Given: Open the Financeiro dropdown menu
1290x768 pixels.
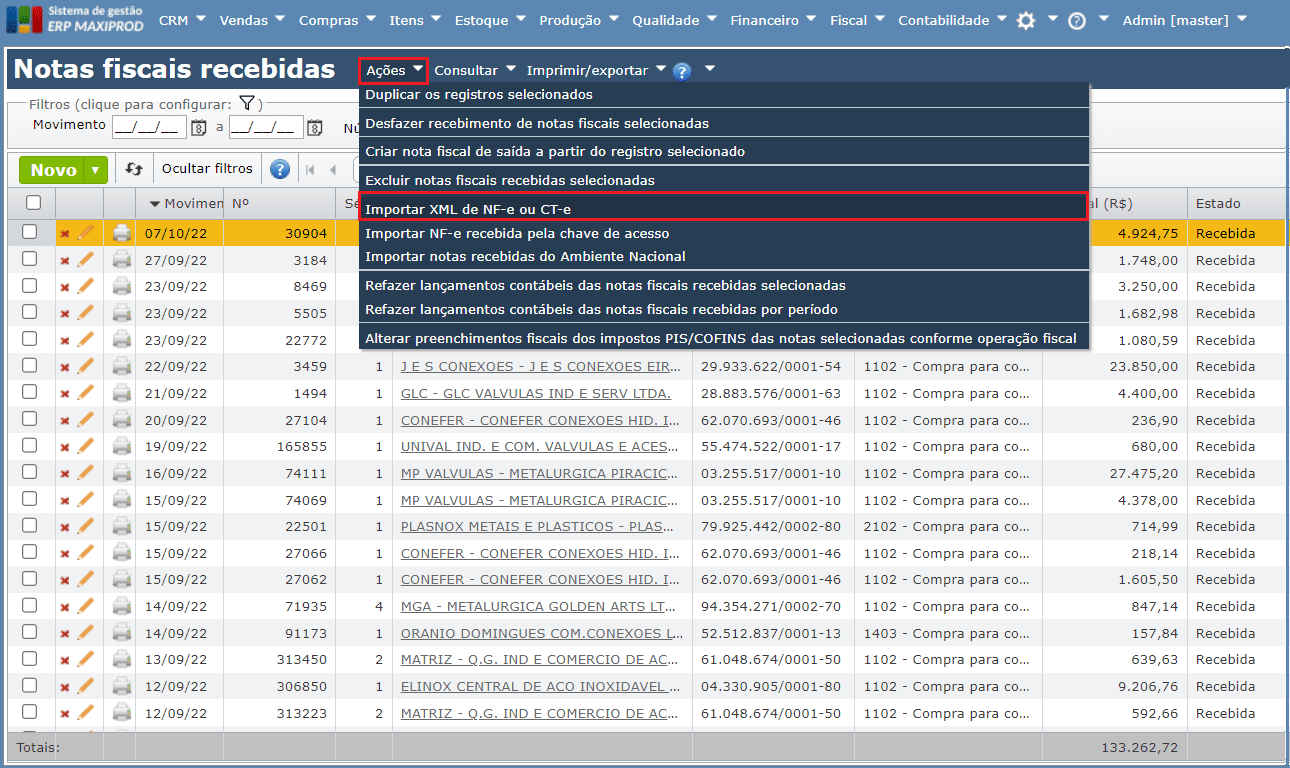Looking at the screenshot, I should pos(774,20).
